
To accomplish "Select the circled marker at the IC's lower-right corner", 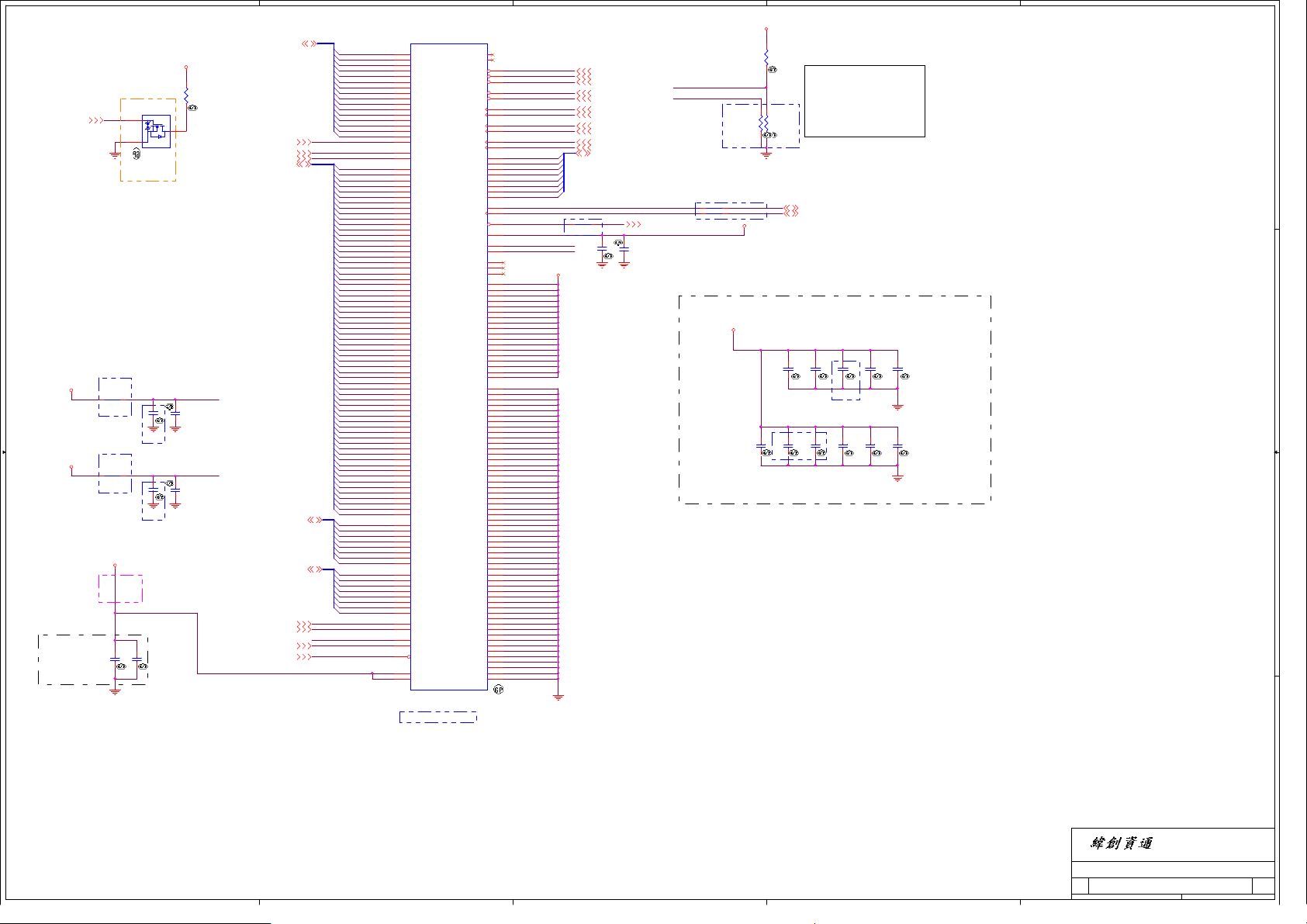I will pyautogui.click(x=499, y=690).
